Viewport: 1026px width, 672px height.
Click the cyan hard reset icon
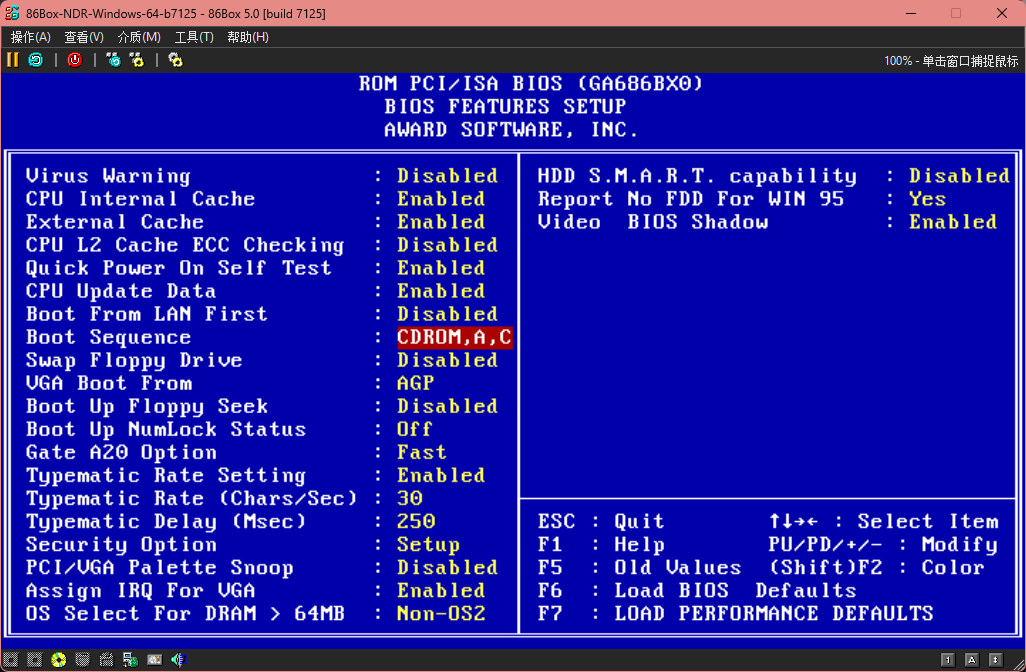[x=35, y=60]
